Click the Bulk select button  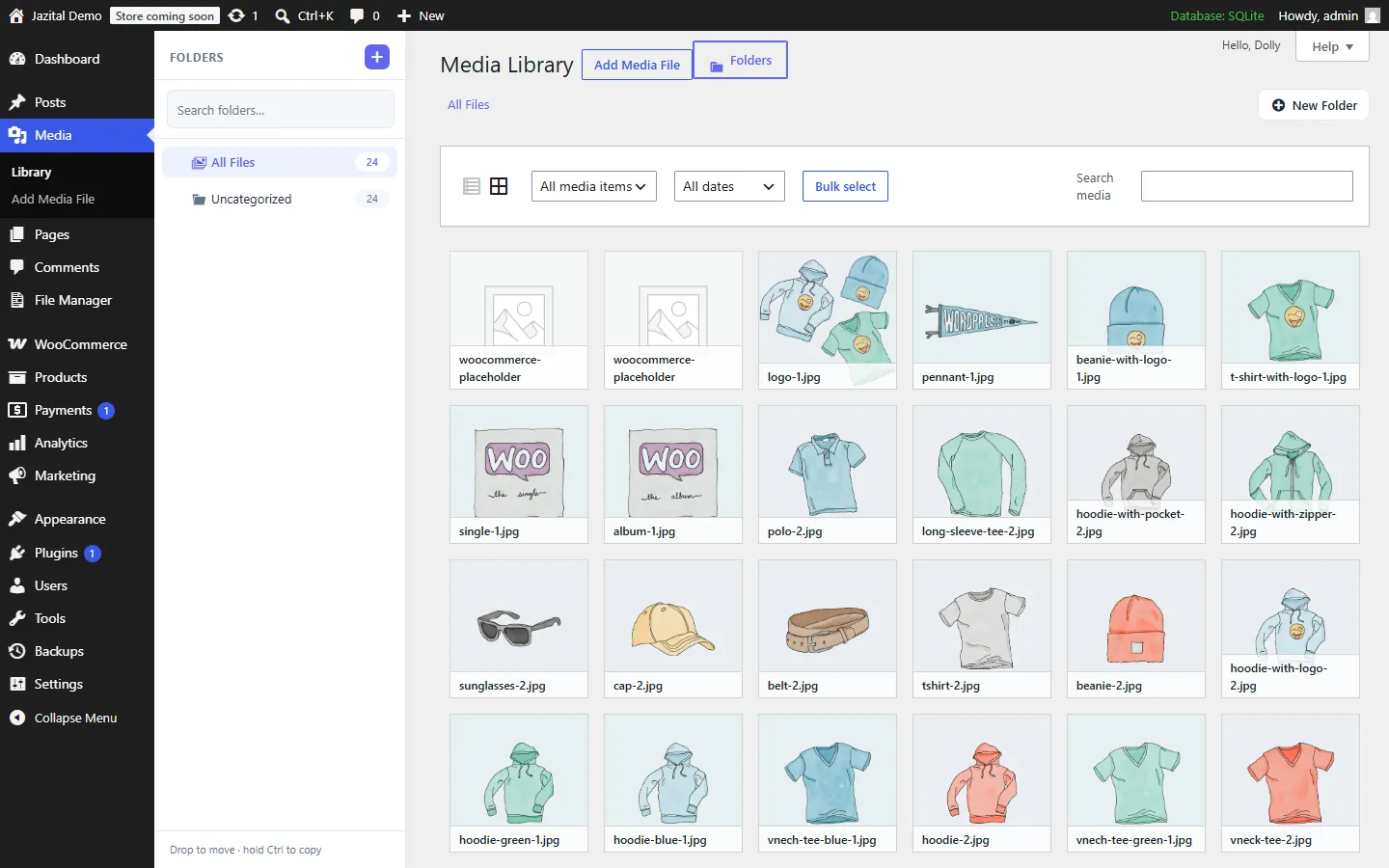[845, 186]
